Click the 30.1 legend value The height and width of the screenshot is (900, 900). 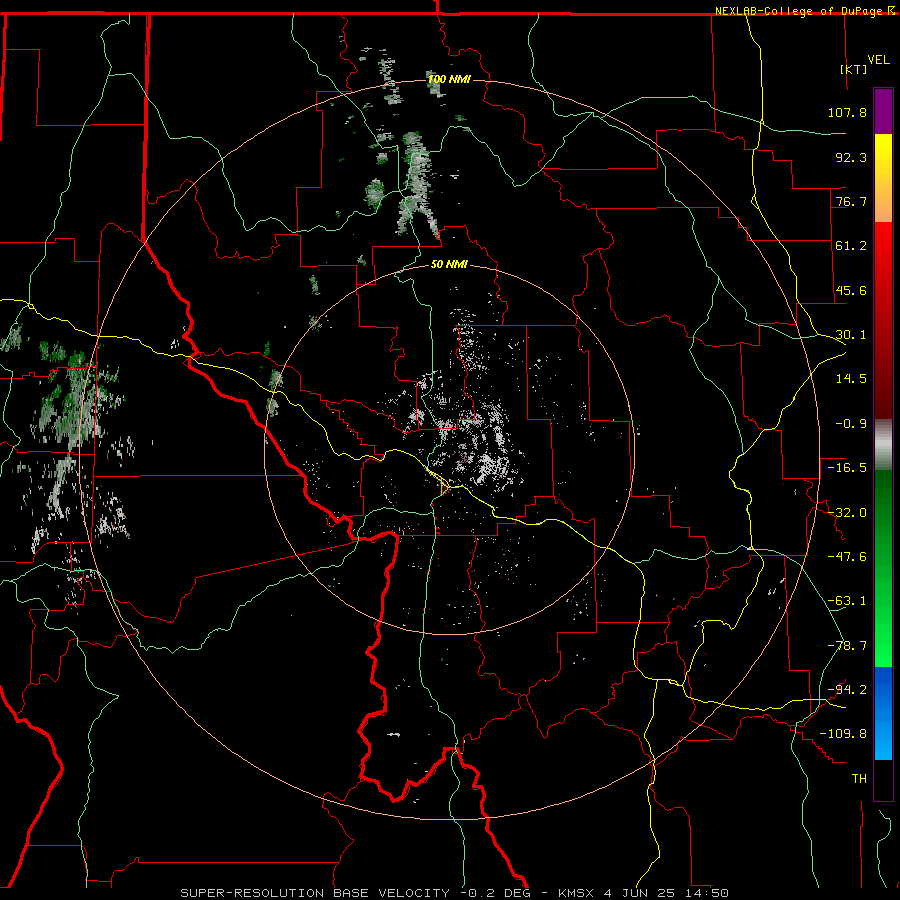pos(851,335)
